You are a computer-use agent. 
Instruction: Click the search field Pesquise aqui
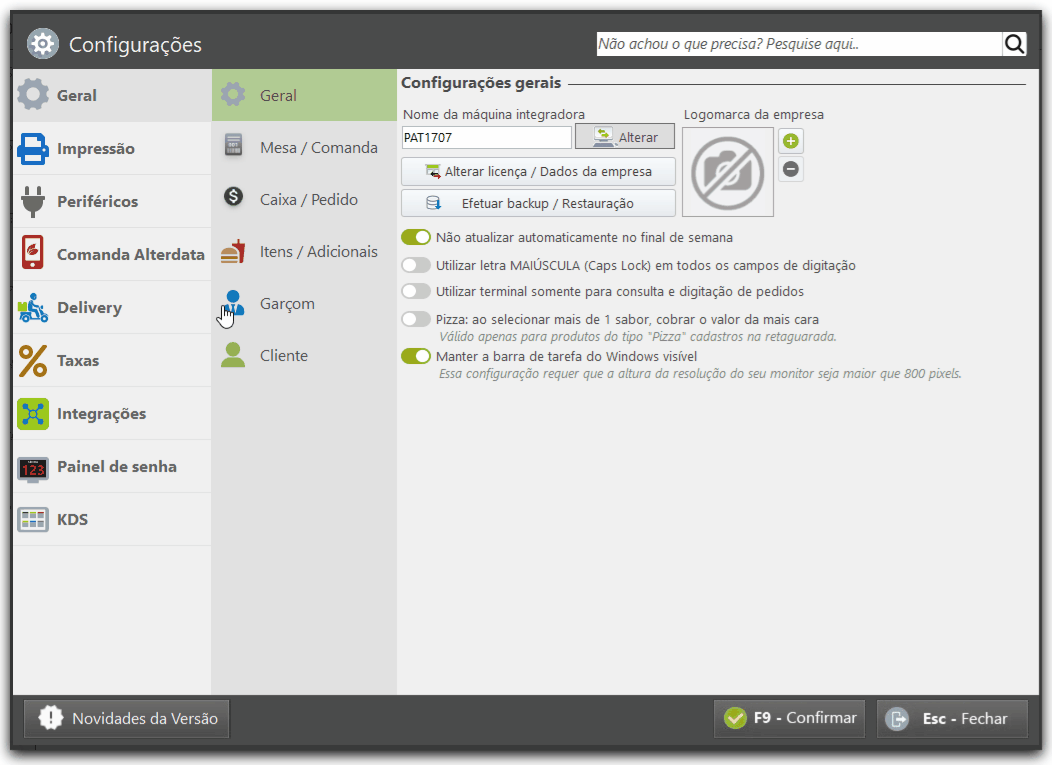799,44
